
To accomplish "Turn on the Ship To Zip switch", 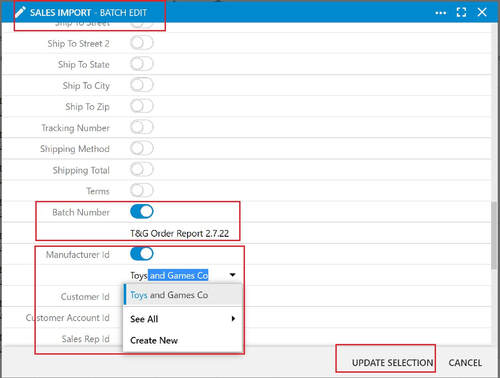I will coord(142,106).
